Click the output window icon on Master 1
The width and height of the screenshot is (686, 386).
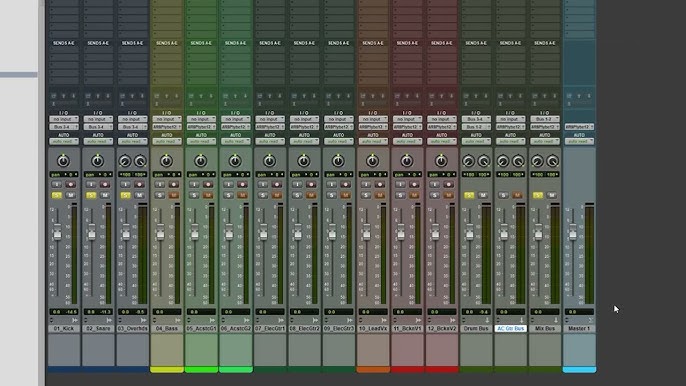(591, 320)
